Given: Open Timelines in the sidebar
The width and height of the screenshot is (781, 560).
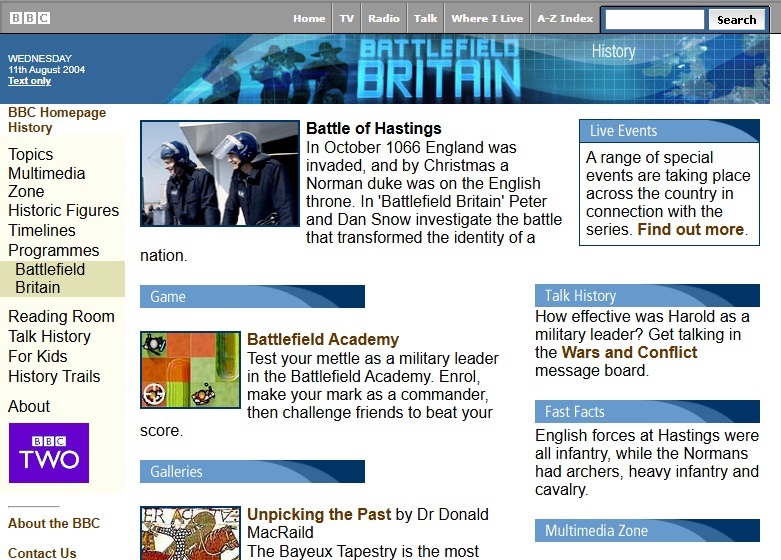Looking at the screenshot, I should point(42,230).
